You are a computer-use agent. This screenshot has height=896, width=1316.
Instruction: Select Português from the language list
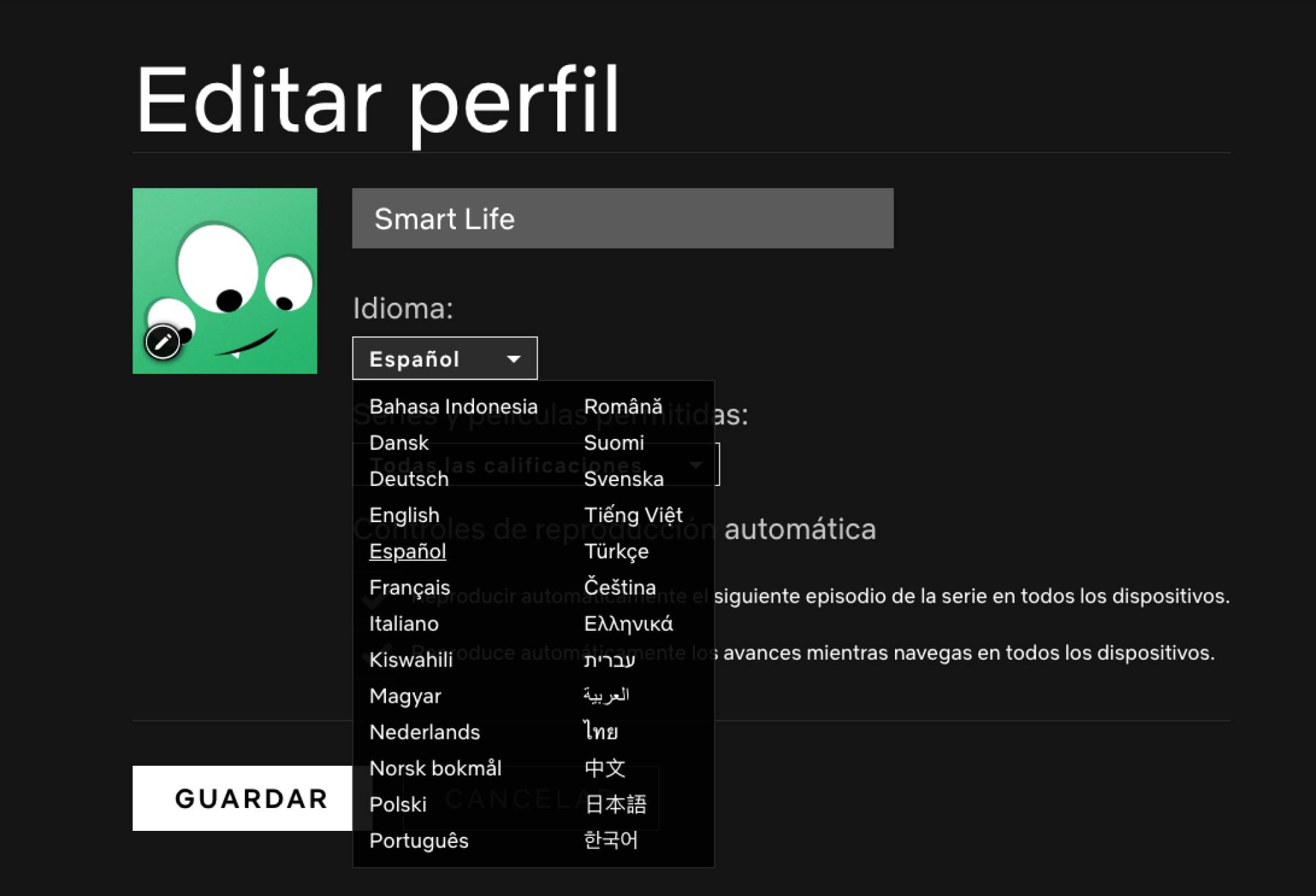[418, 840]
